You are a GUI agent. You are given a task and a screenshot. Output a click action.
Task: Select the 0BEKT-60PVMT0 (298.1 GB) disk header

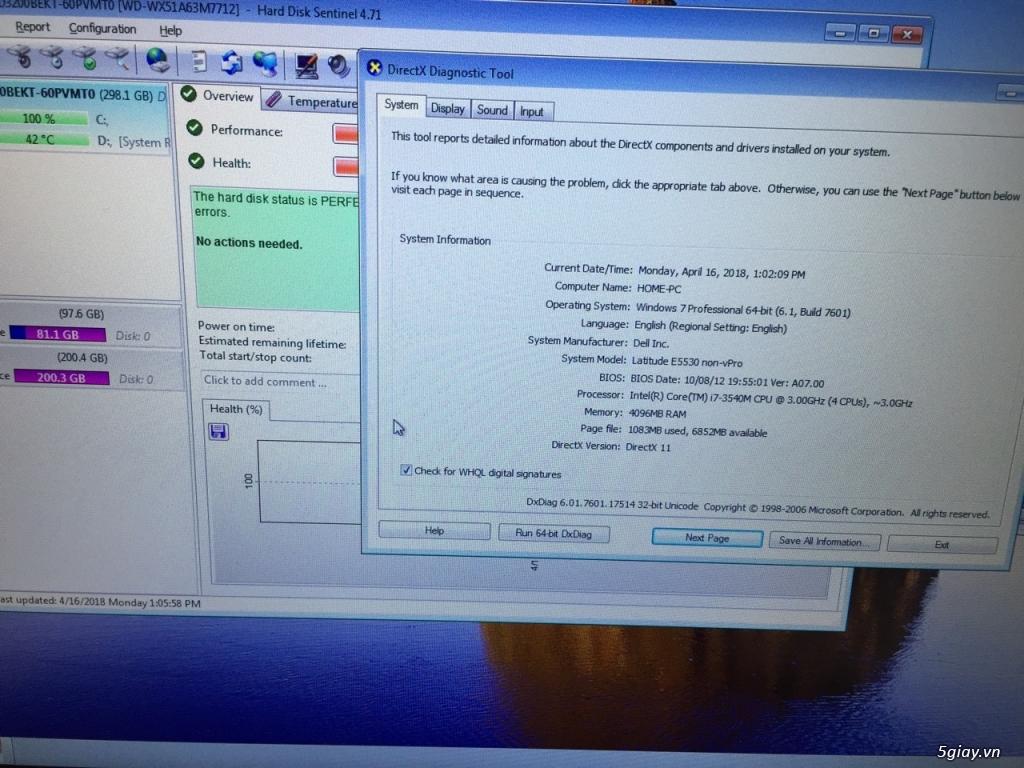pos(83,95)
